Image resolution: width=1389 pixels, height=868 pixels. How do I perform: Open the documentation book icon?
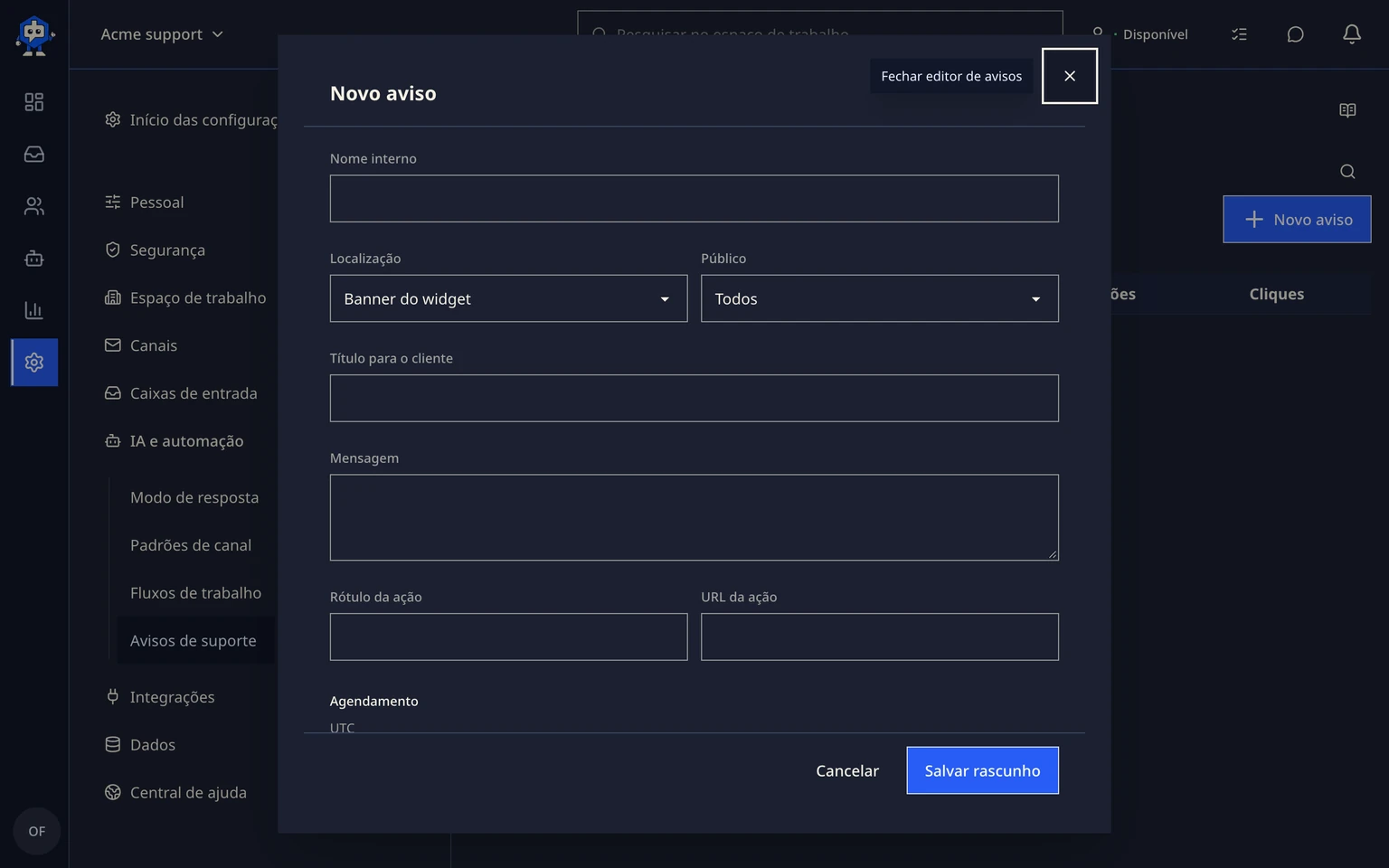[x=1347, y=110]
